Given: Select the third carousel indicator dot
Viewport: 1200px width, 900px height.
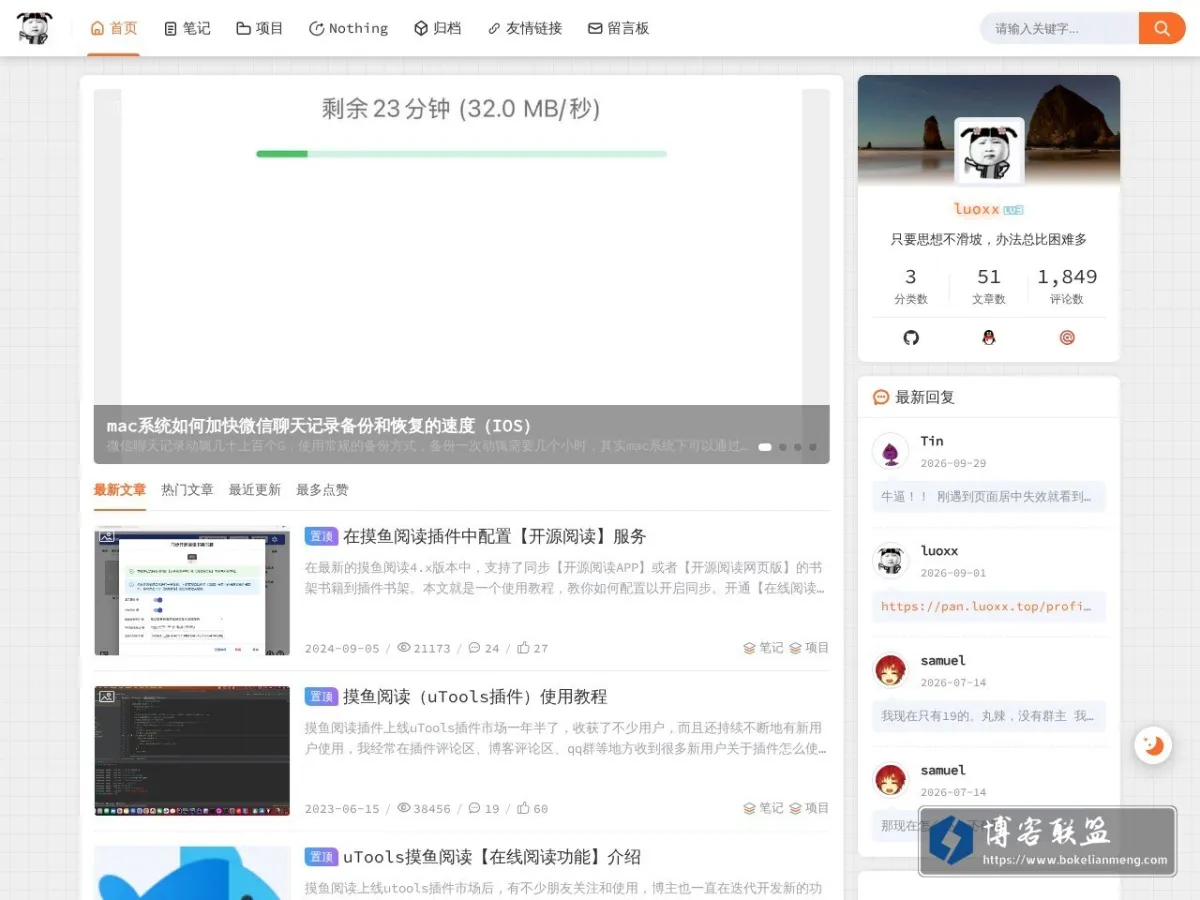Looking at the screenshot, I should 798,447.
